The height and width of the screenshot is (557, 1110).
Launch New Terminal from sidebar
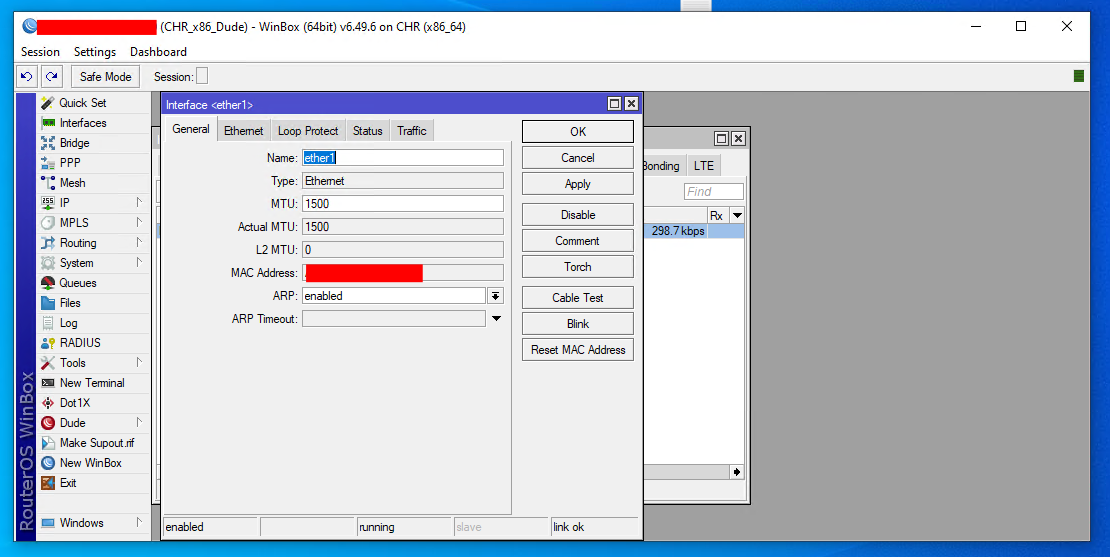point(93,382)
